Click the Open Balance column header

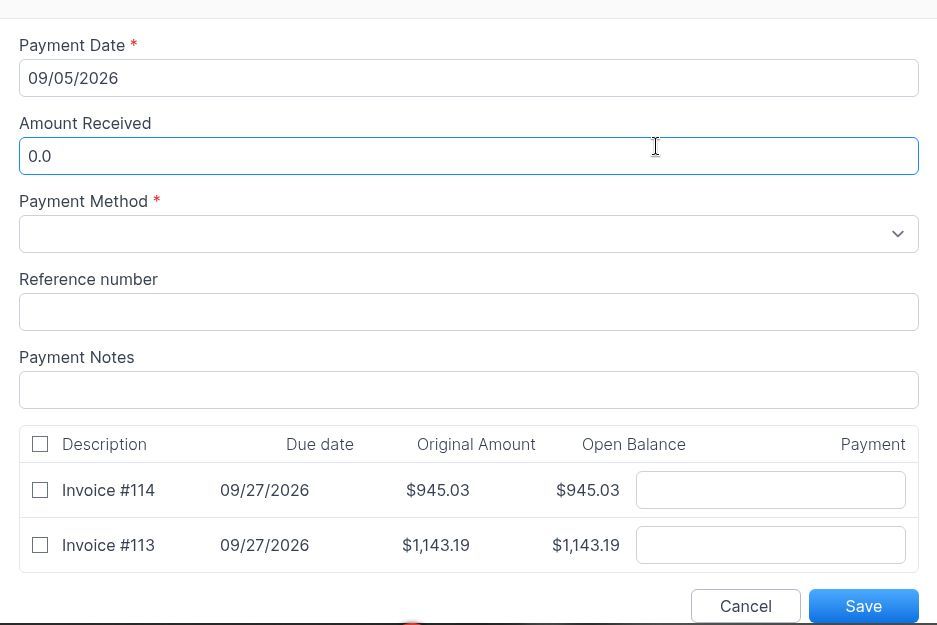633,445
